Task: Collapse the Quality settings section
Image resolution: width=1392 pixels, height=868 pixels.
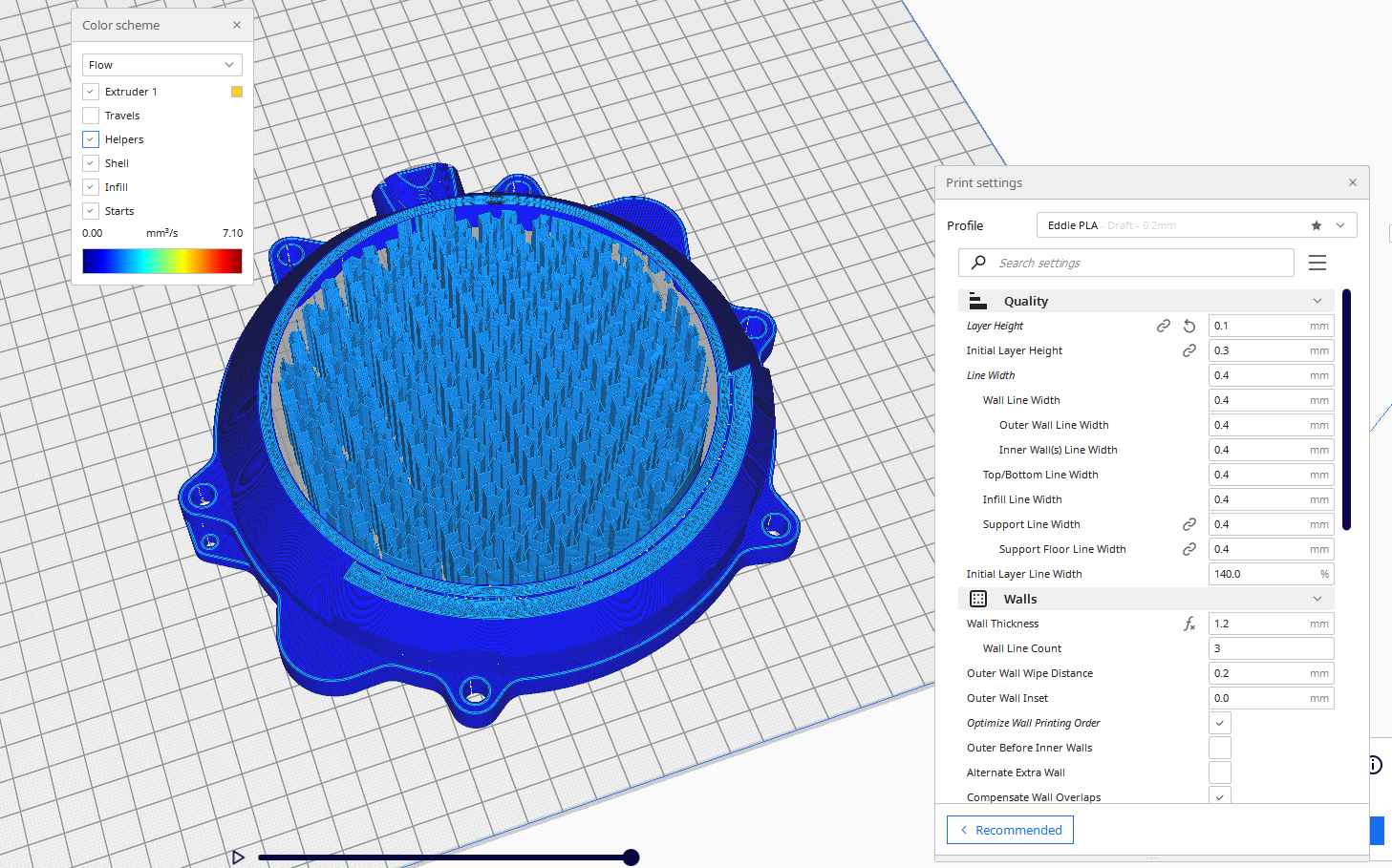Action: point(1317,301)
